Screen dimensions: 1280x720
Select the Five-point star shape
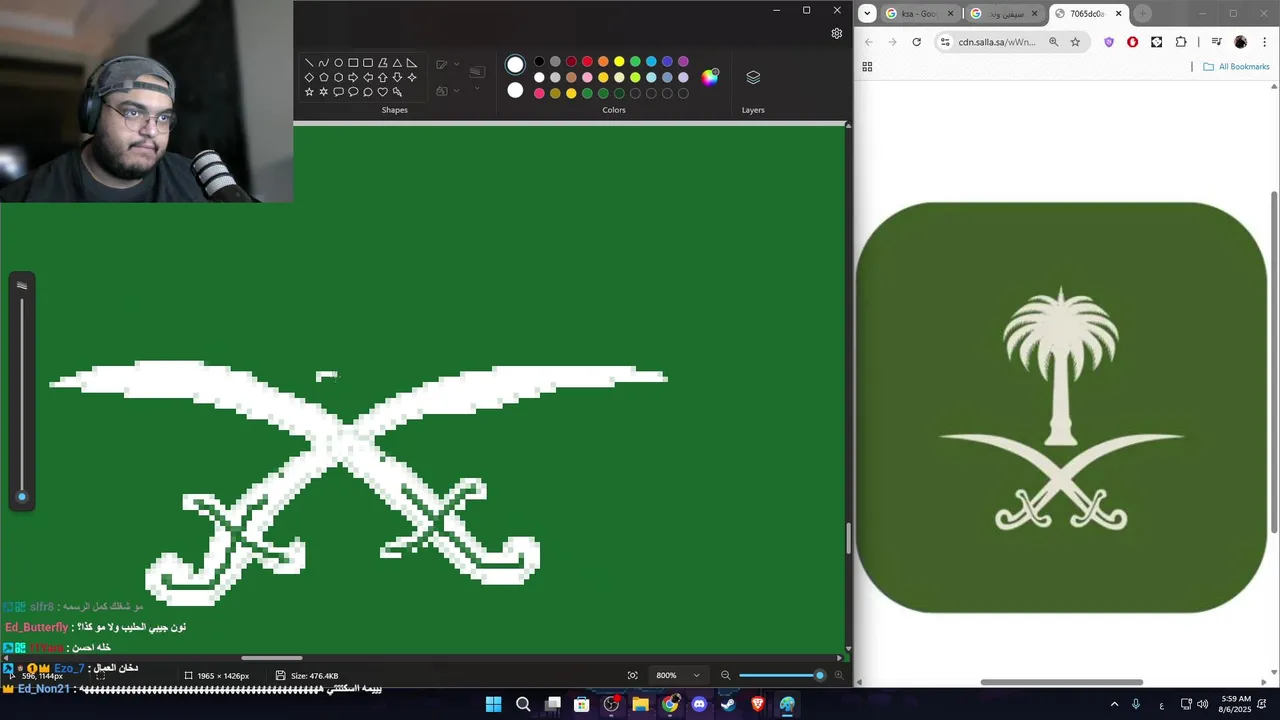(309, 92)
